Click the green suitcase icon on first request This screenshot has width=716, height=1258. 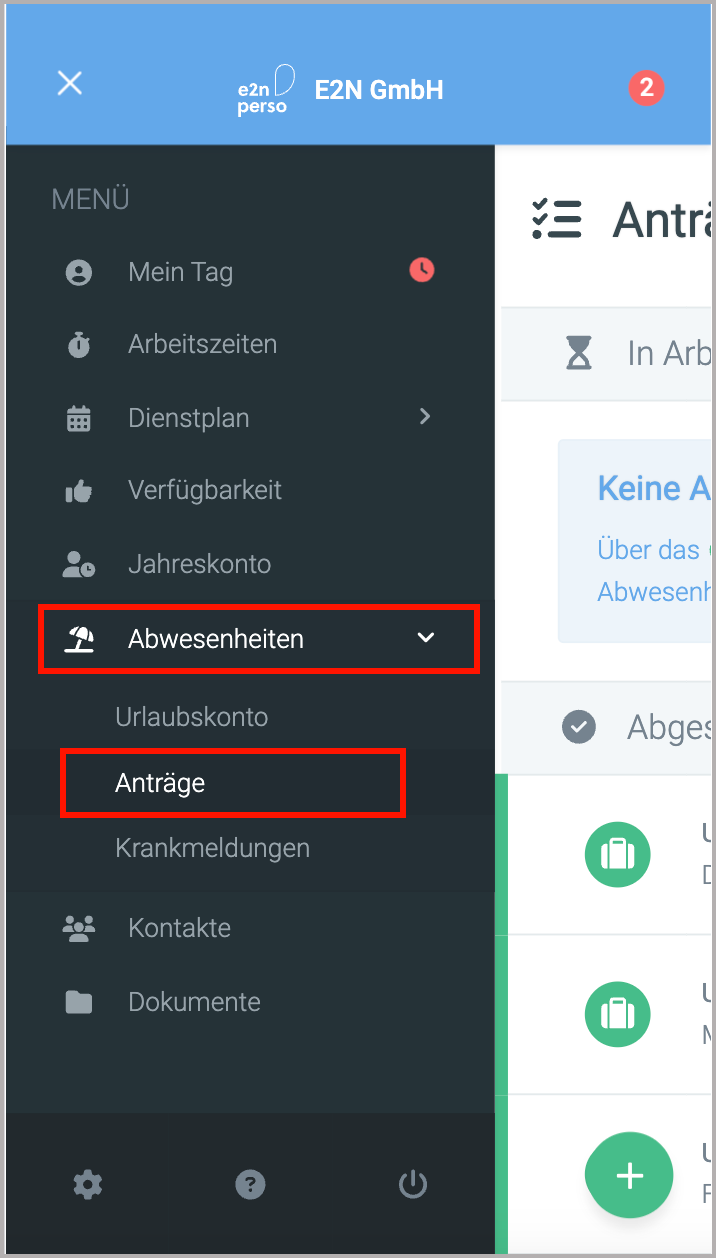617,854
